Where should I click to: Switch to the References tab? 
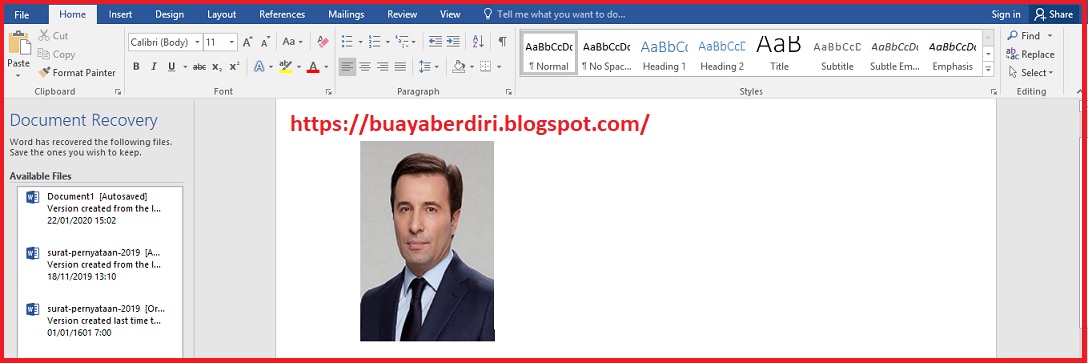tap(282, 14)
